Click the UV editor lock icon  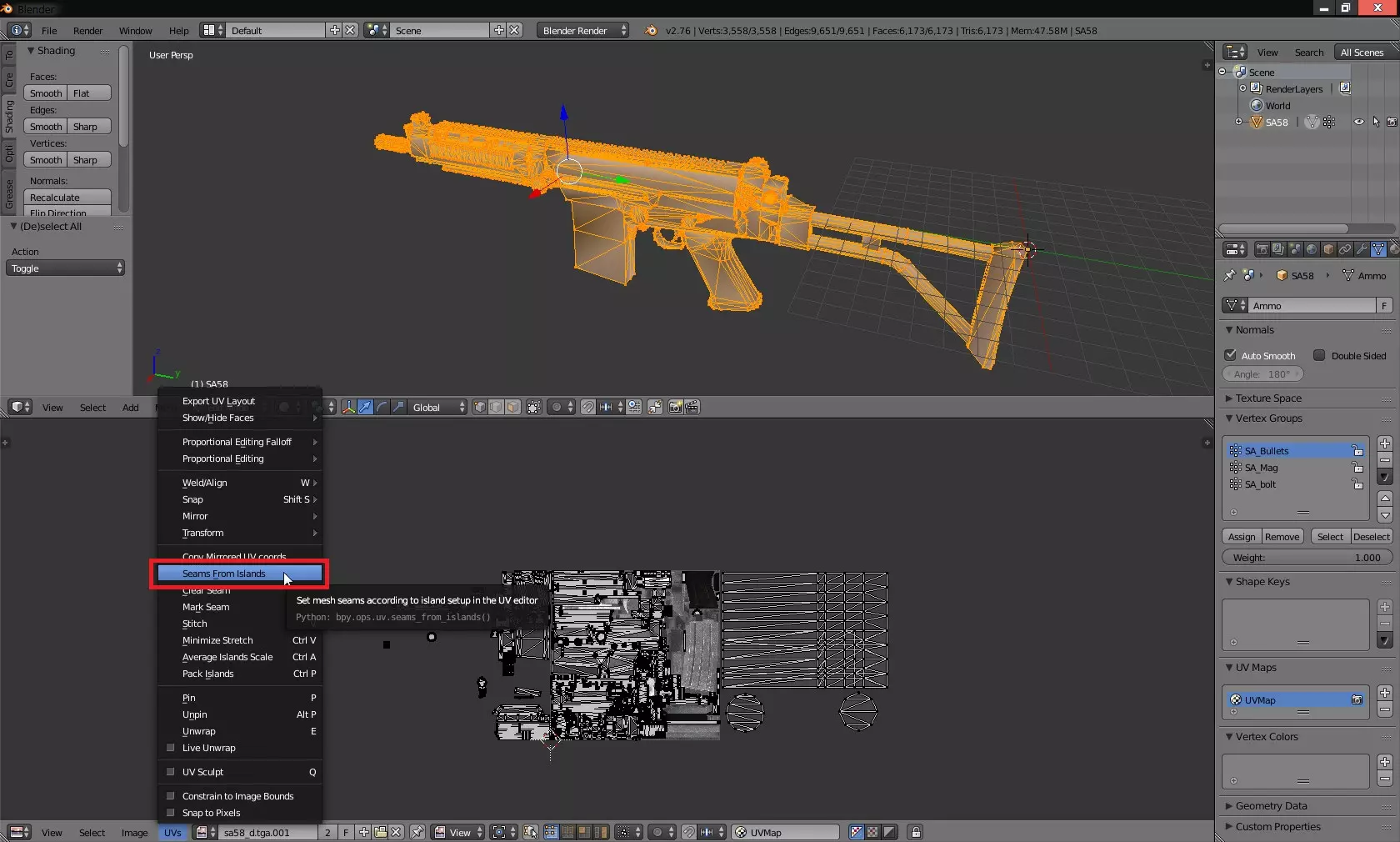(x=915, y=832)
